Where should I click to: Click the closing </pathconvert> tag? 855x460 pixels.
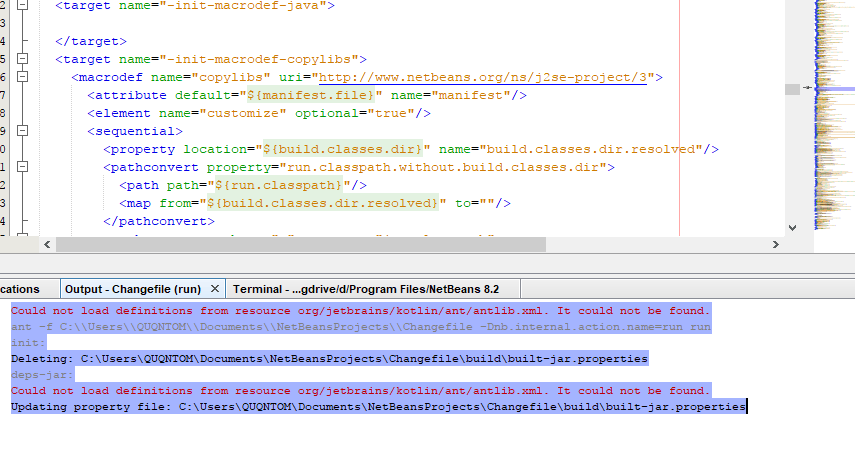point(159,221)
